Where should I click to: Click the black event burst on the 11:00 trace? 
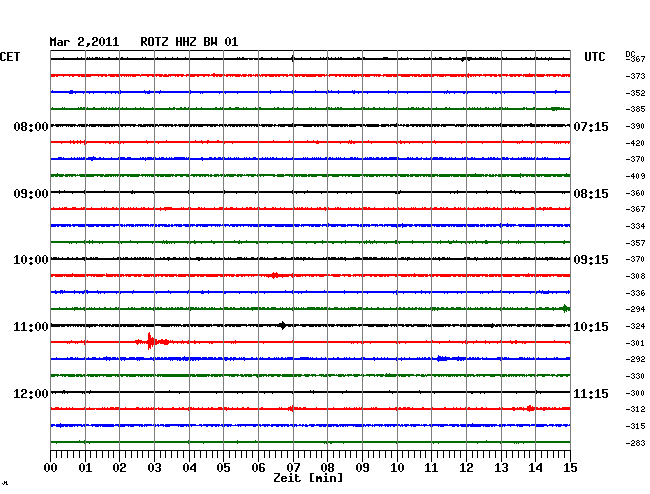click(282, 325)
